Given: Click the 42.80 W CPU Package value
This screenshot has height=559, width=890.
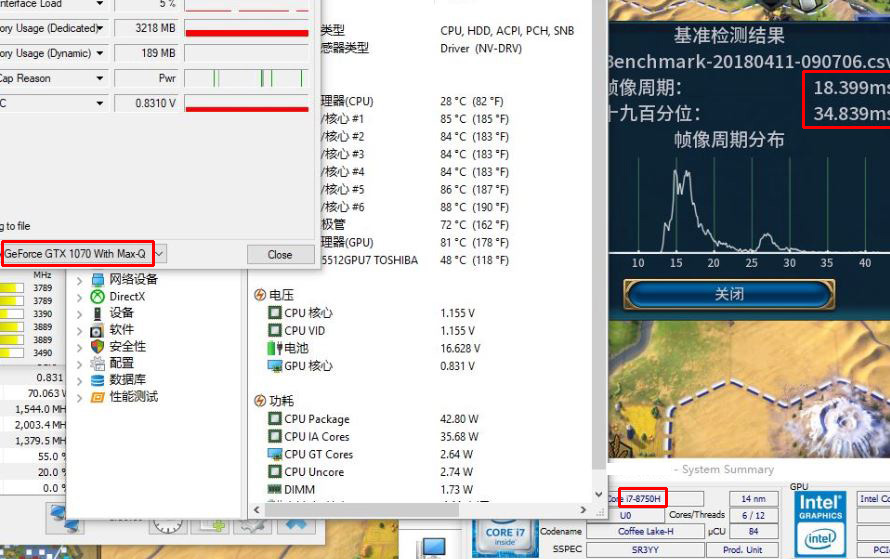Looking at the screenshot, I should click(x=459, y=419).
